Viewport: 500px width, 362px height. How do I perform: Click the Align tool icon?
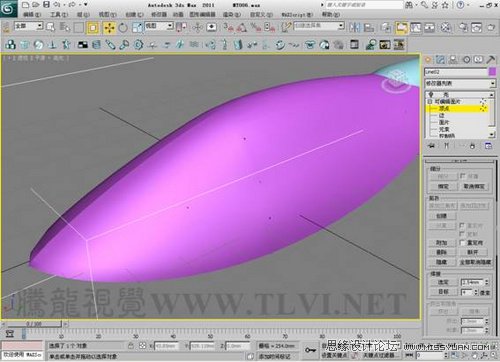click(369, 28)
